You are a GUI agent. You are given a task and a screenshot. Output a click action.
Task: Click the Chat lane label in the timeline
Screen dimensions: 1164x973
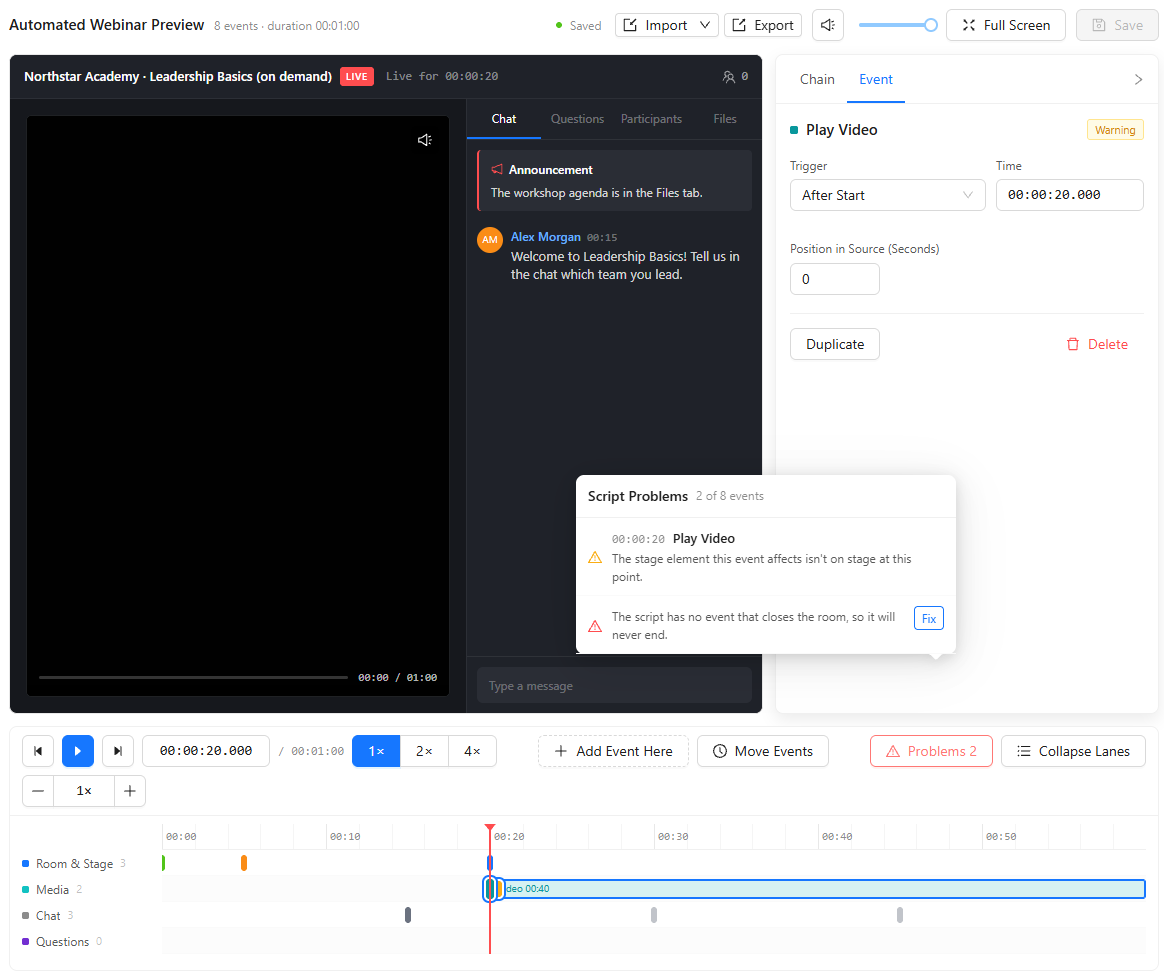(x=48, y=916)
